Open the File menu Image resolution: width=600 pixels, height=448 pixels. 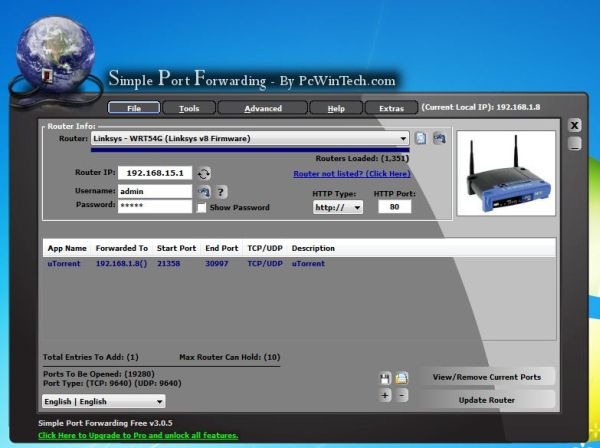click(134, 108)
